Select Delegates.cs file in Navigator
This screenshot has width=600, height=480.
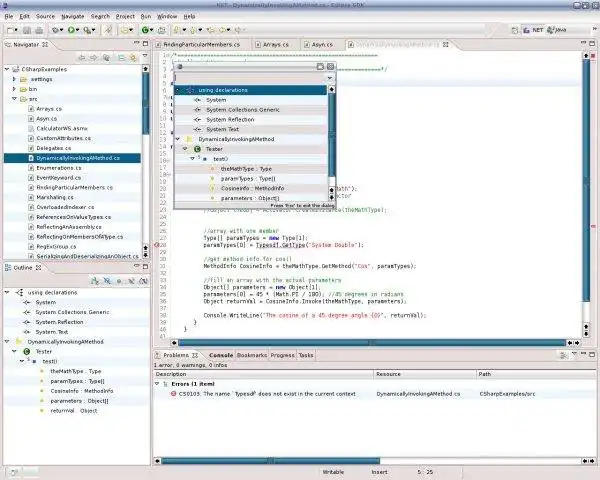[55, 148]
